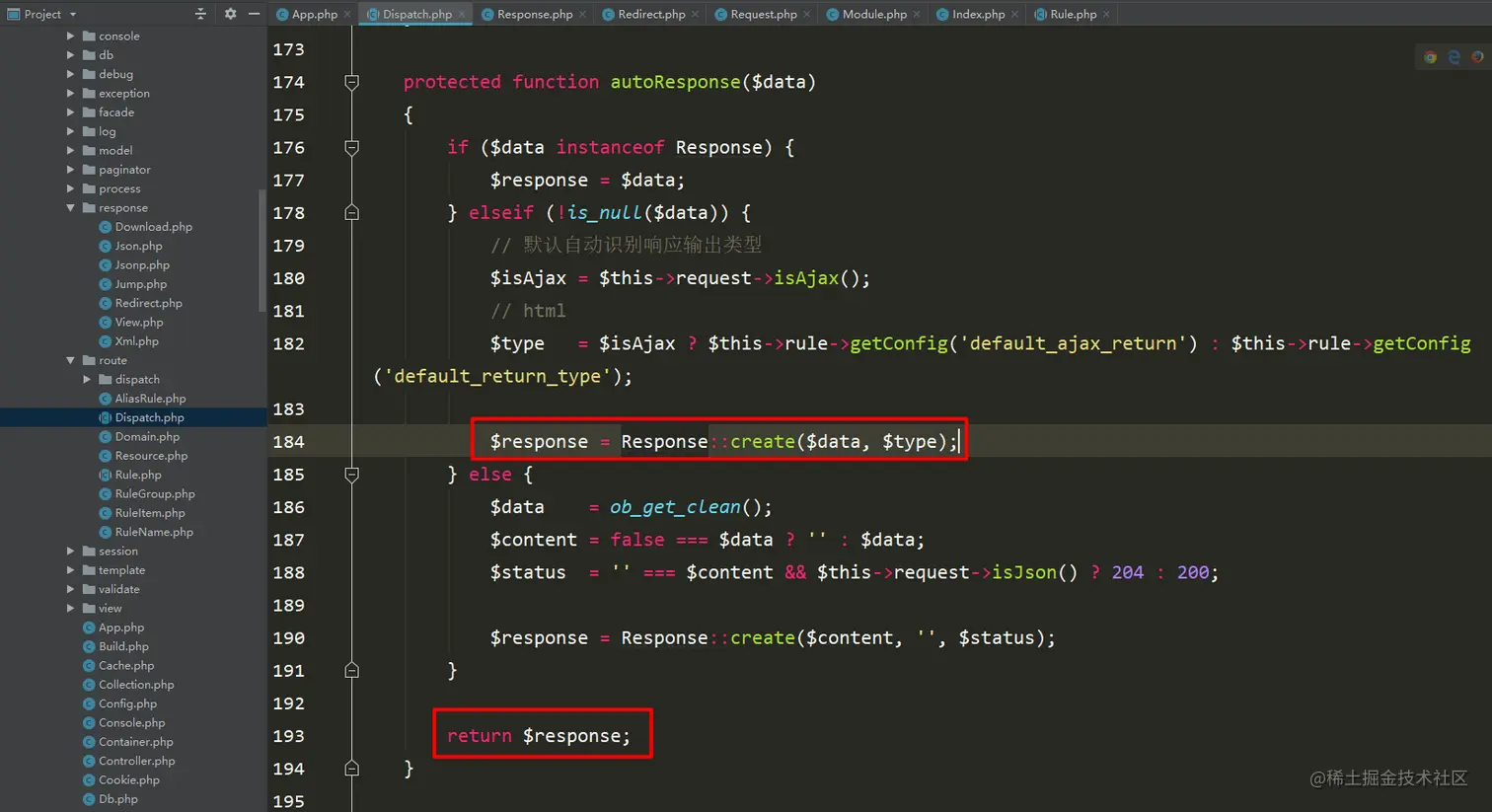Open RuleGroup.php in project tree

(146, 494)
